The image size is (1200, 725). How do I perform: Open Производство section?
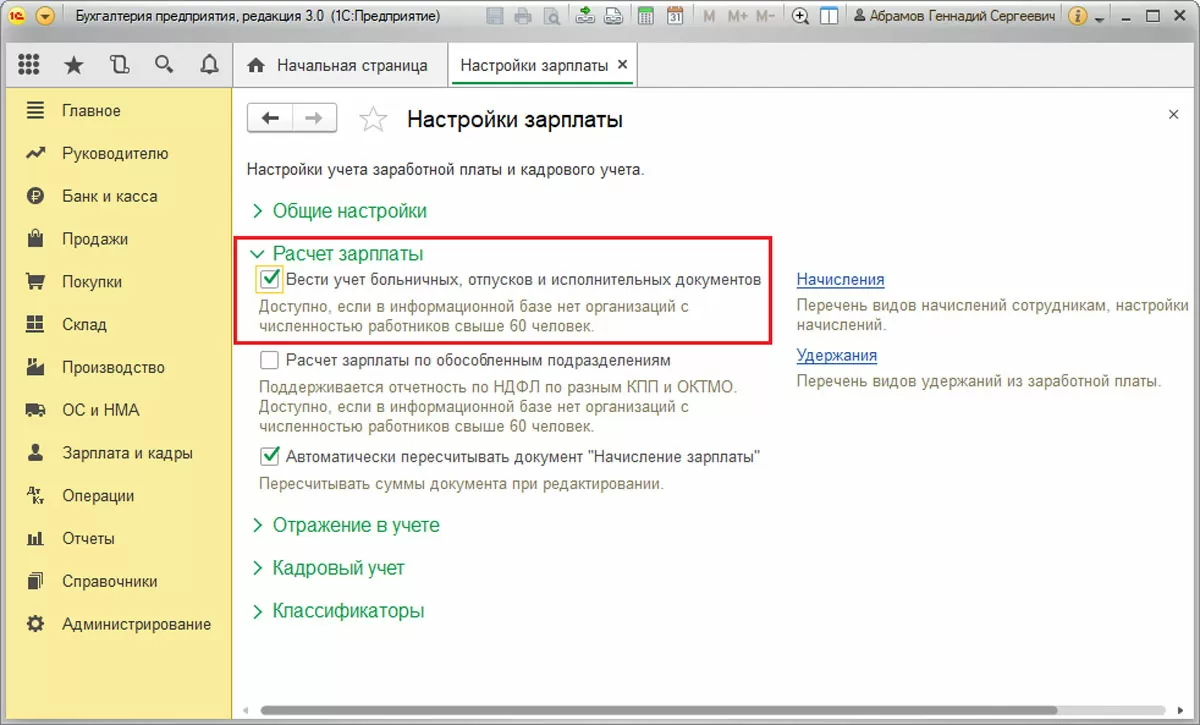tap(113, 368)
